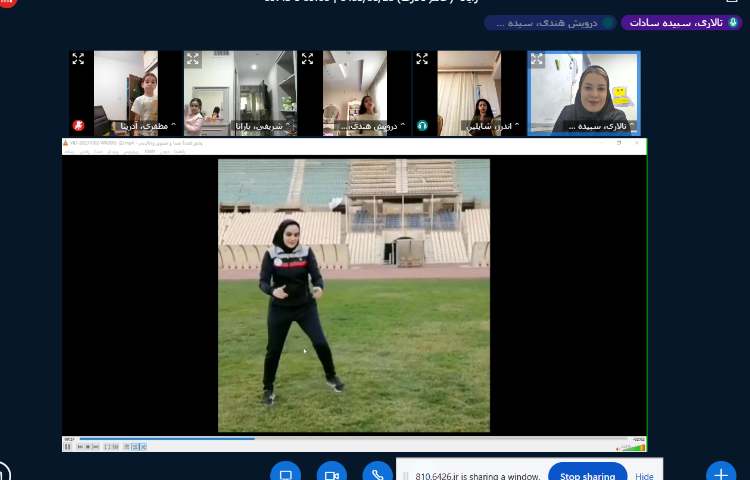Toggle VLC loop button in control bar
The width and height of the screenshot is (750, 480).
(x=135, y=447)
